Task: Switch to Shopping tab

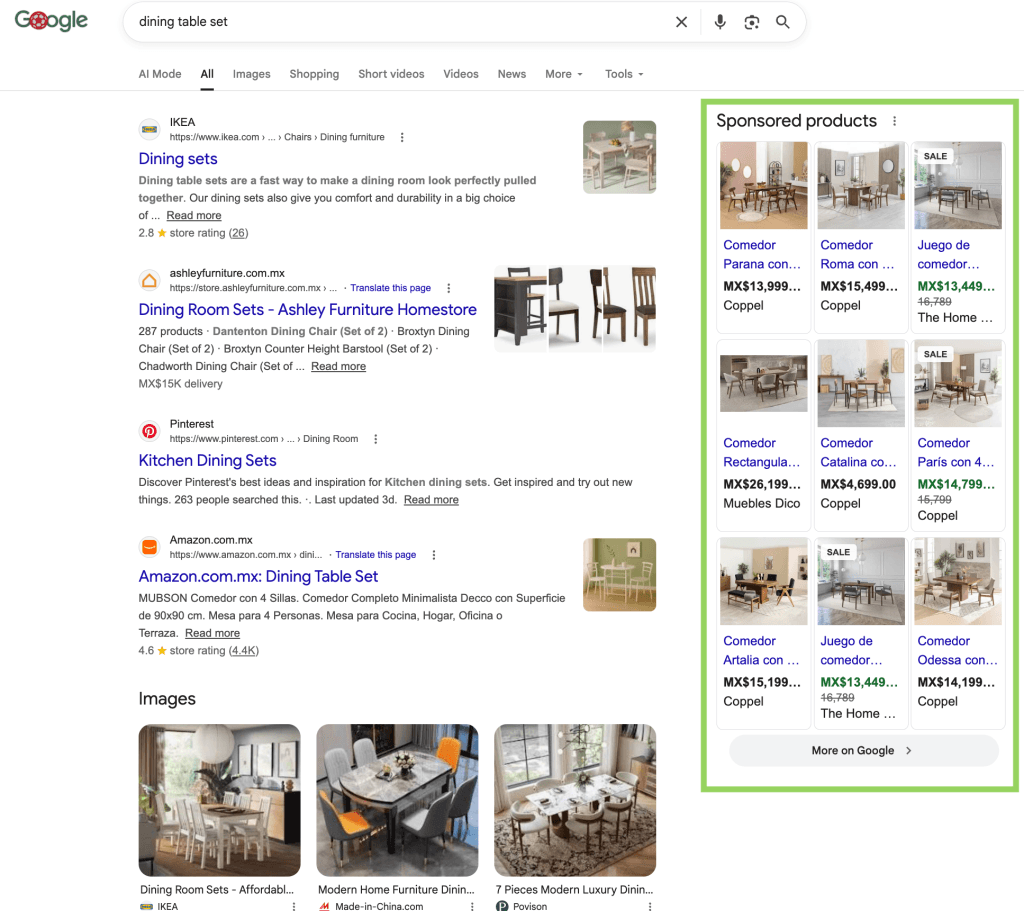Action: pyautogui.click(x=314, y=74)
